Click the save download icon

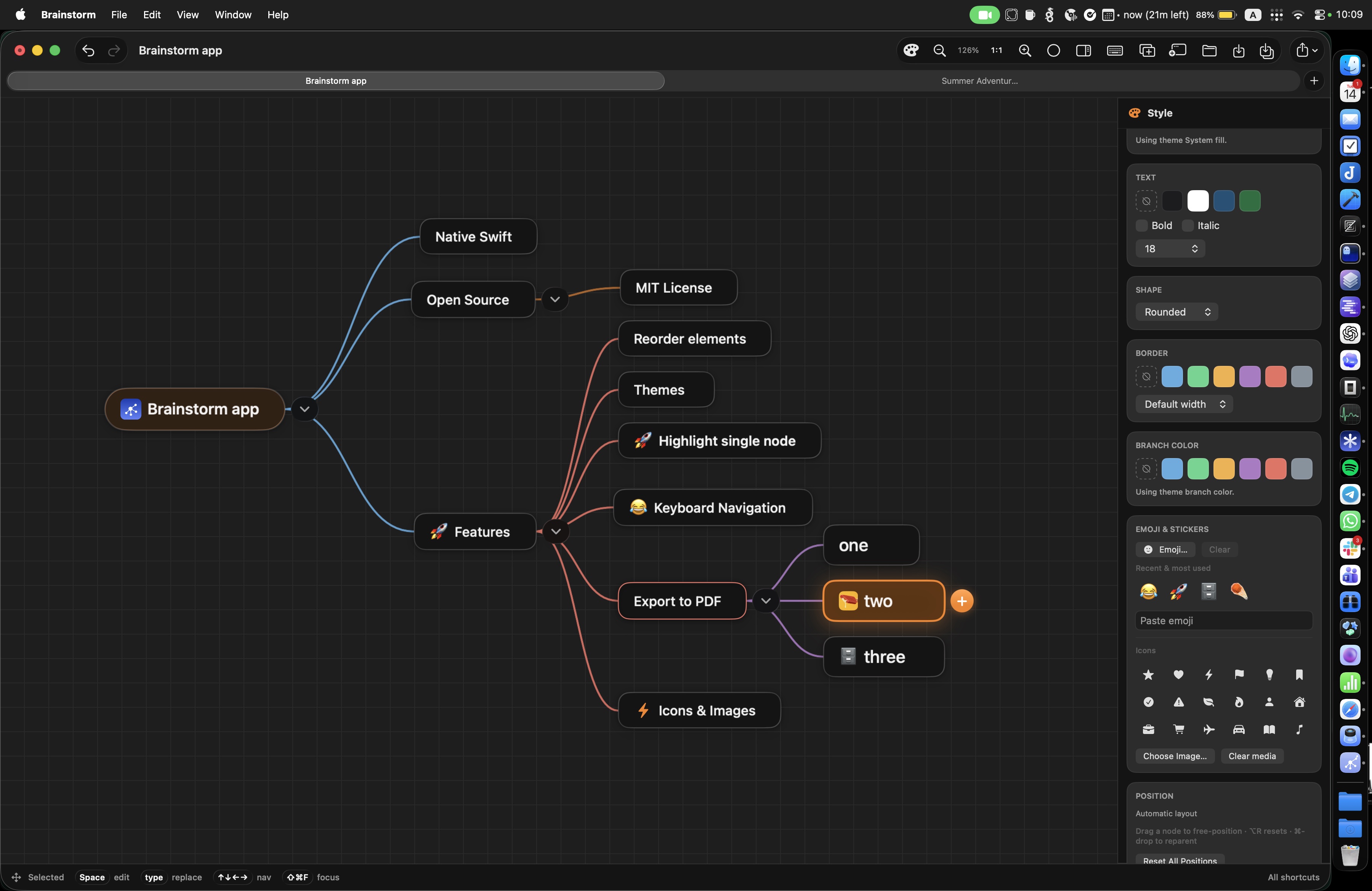pyautogui.click(x=1238, y=51)
